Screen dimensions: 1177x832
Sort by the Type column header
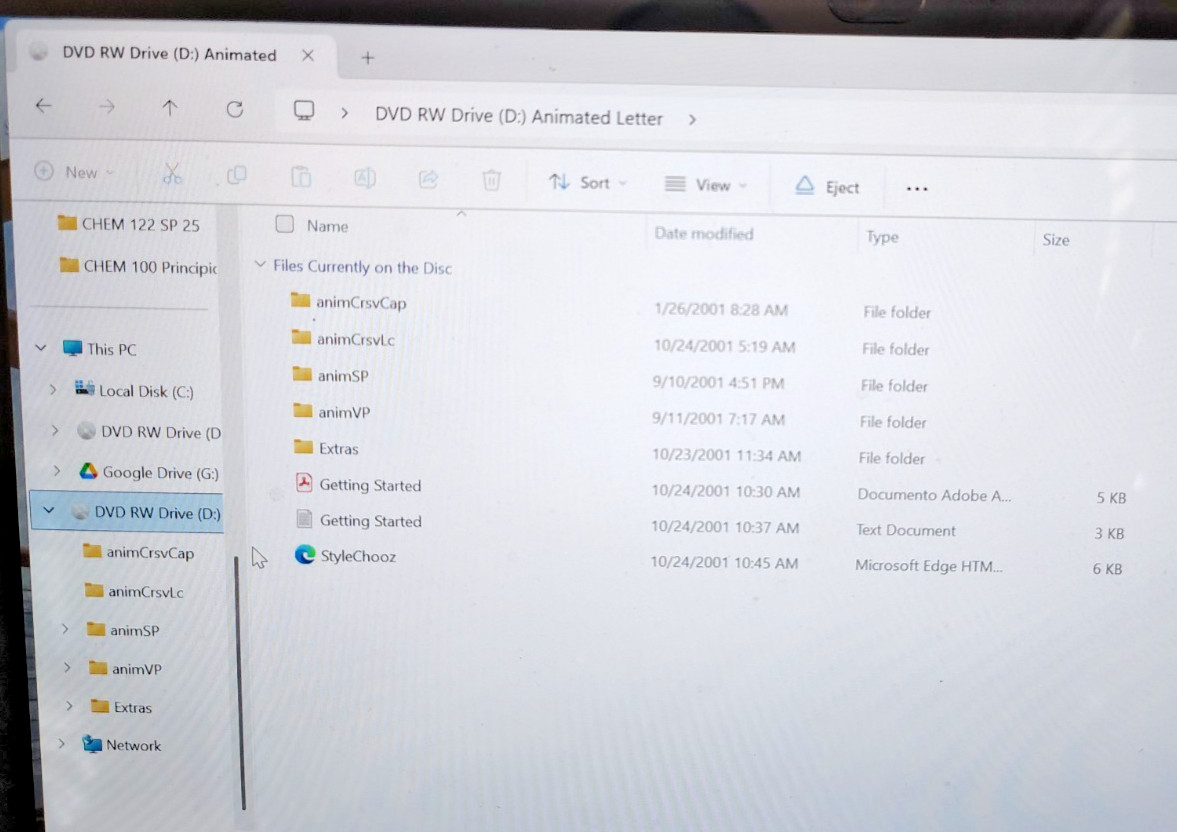[882, 237]
